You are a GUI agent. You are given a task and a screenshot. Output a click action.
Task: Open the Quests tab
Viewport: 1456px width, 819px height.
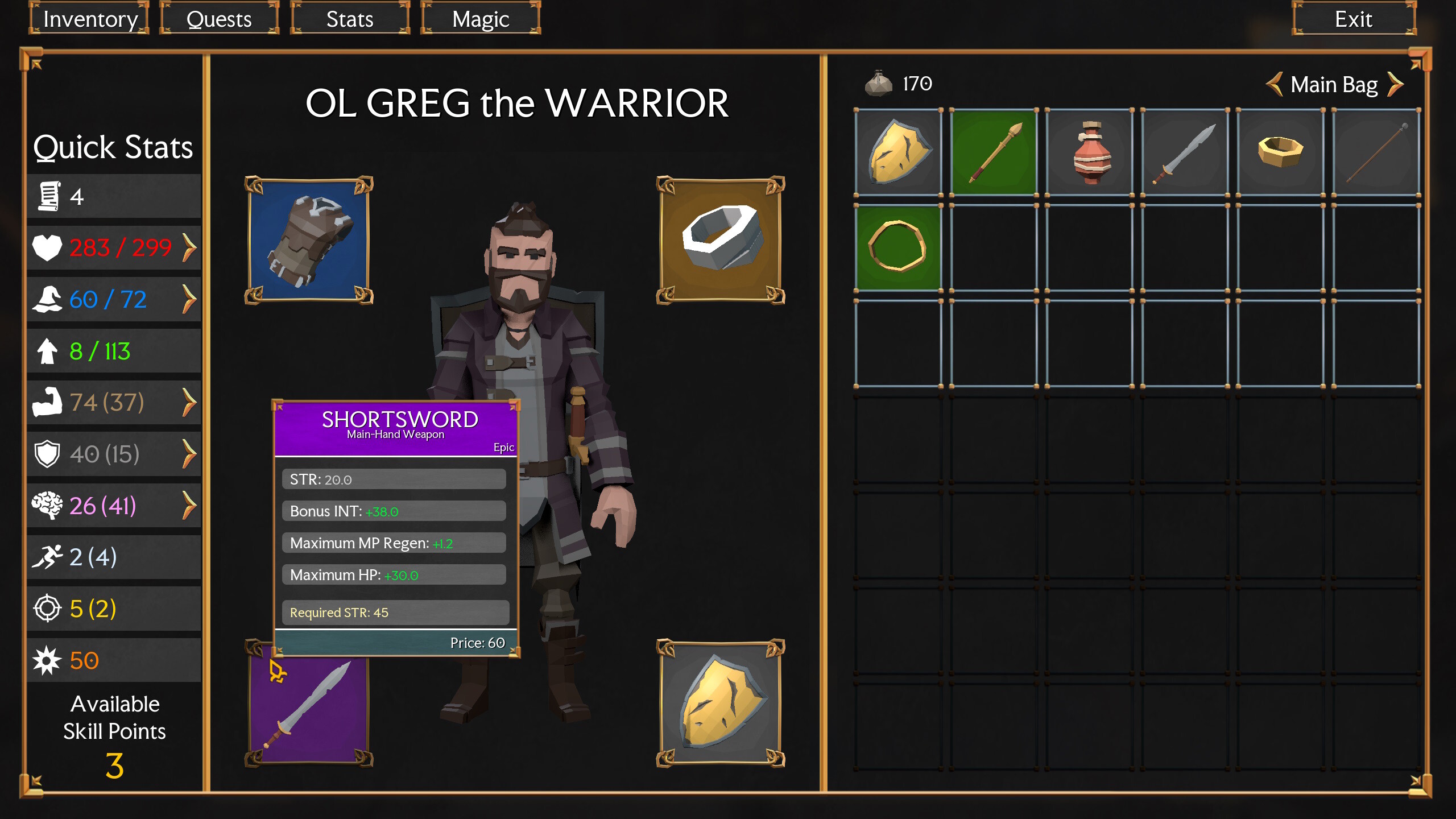pyautogui.click(x=219, y=19)
